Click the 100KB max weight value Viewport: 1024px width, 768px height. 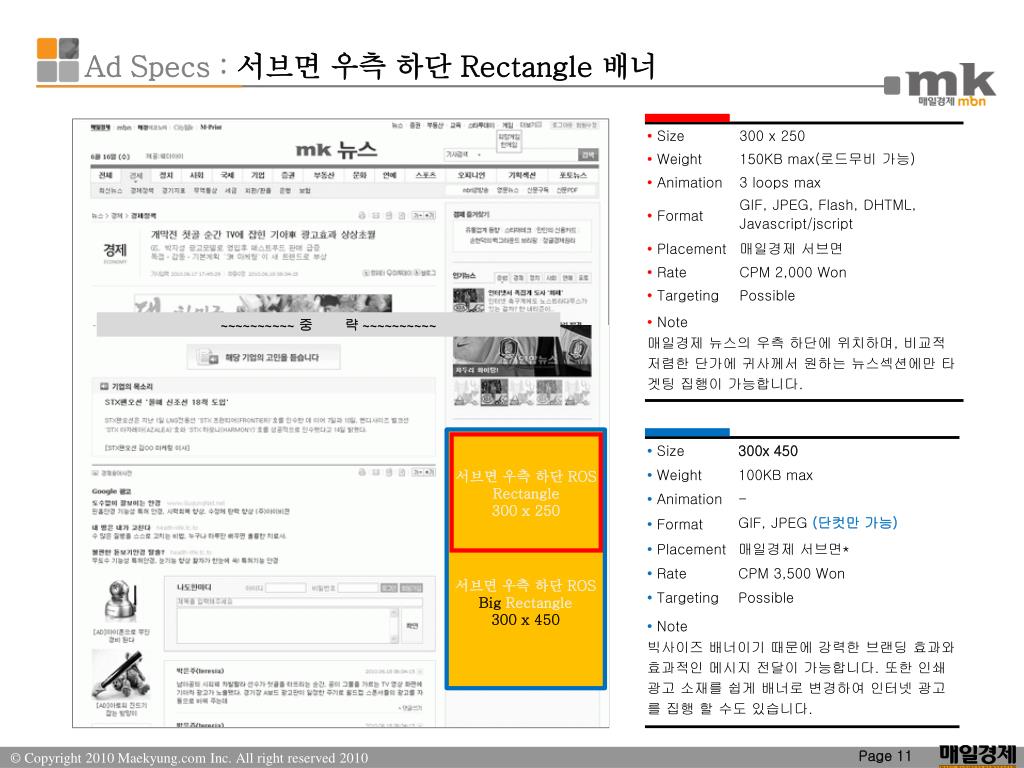click(775, 475)
